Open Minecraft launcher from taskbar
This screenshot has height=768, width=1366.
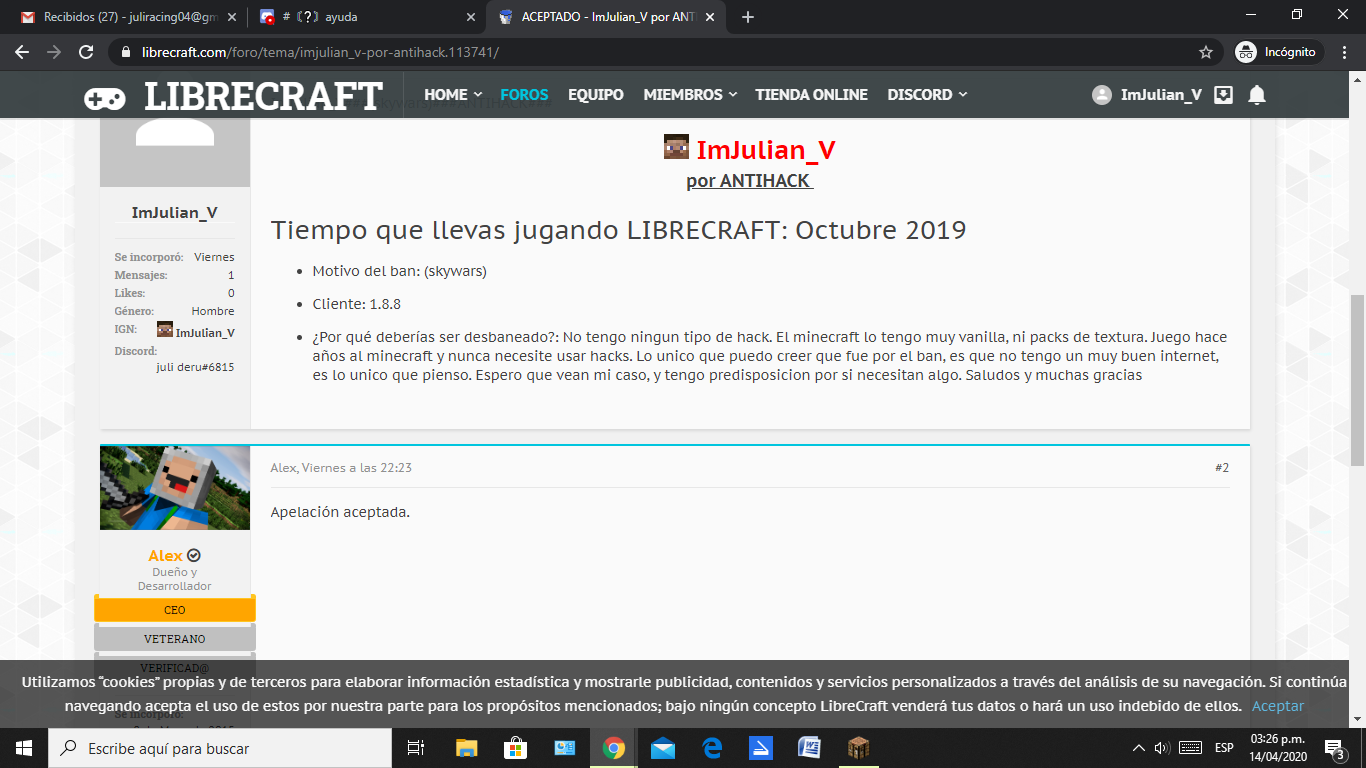[x=859, y=748]
